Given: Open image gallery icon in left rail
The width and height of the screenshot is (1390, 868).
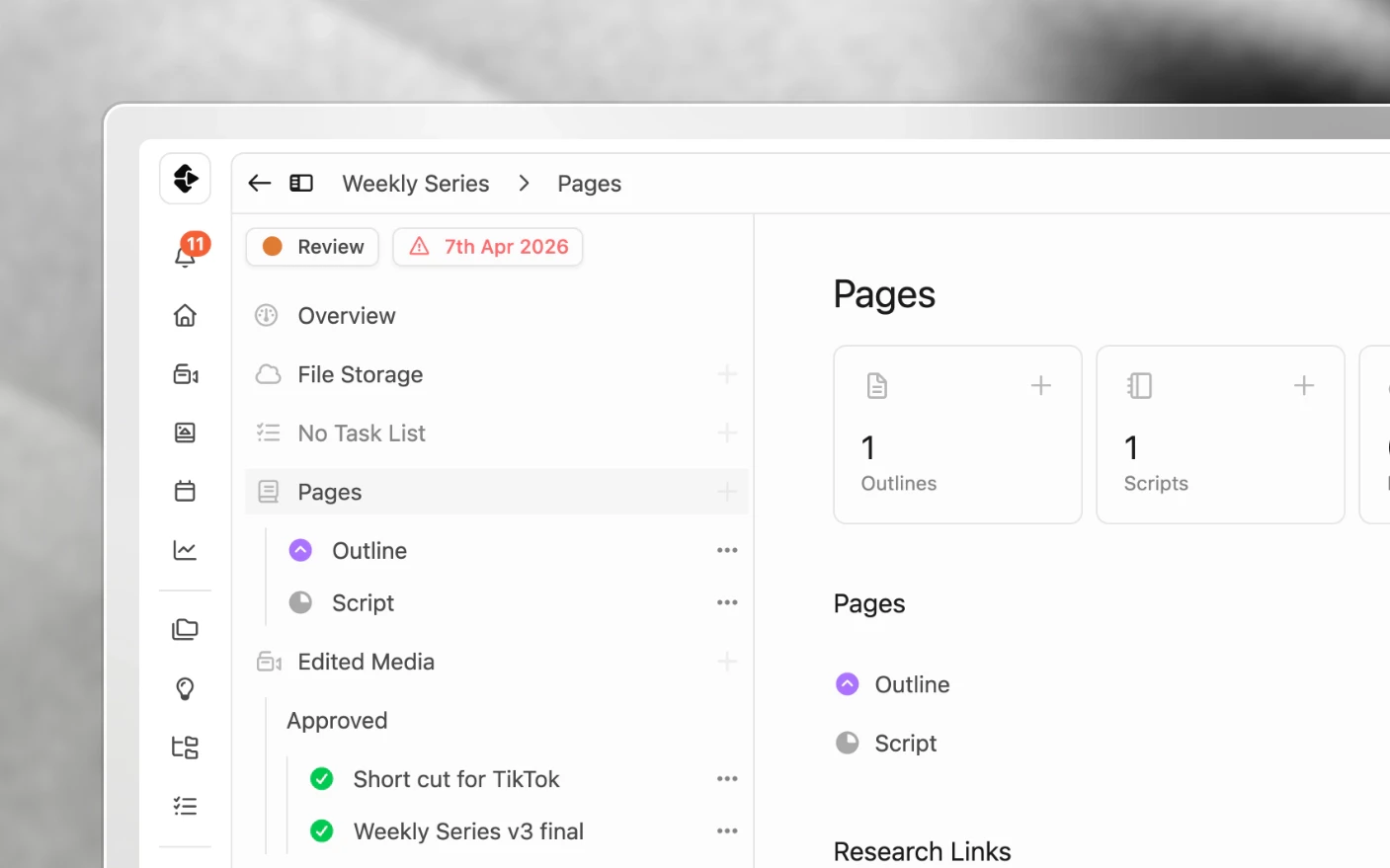Looking at the screenshot, I should click(185, 433).
